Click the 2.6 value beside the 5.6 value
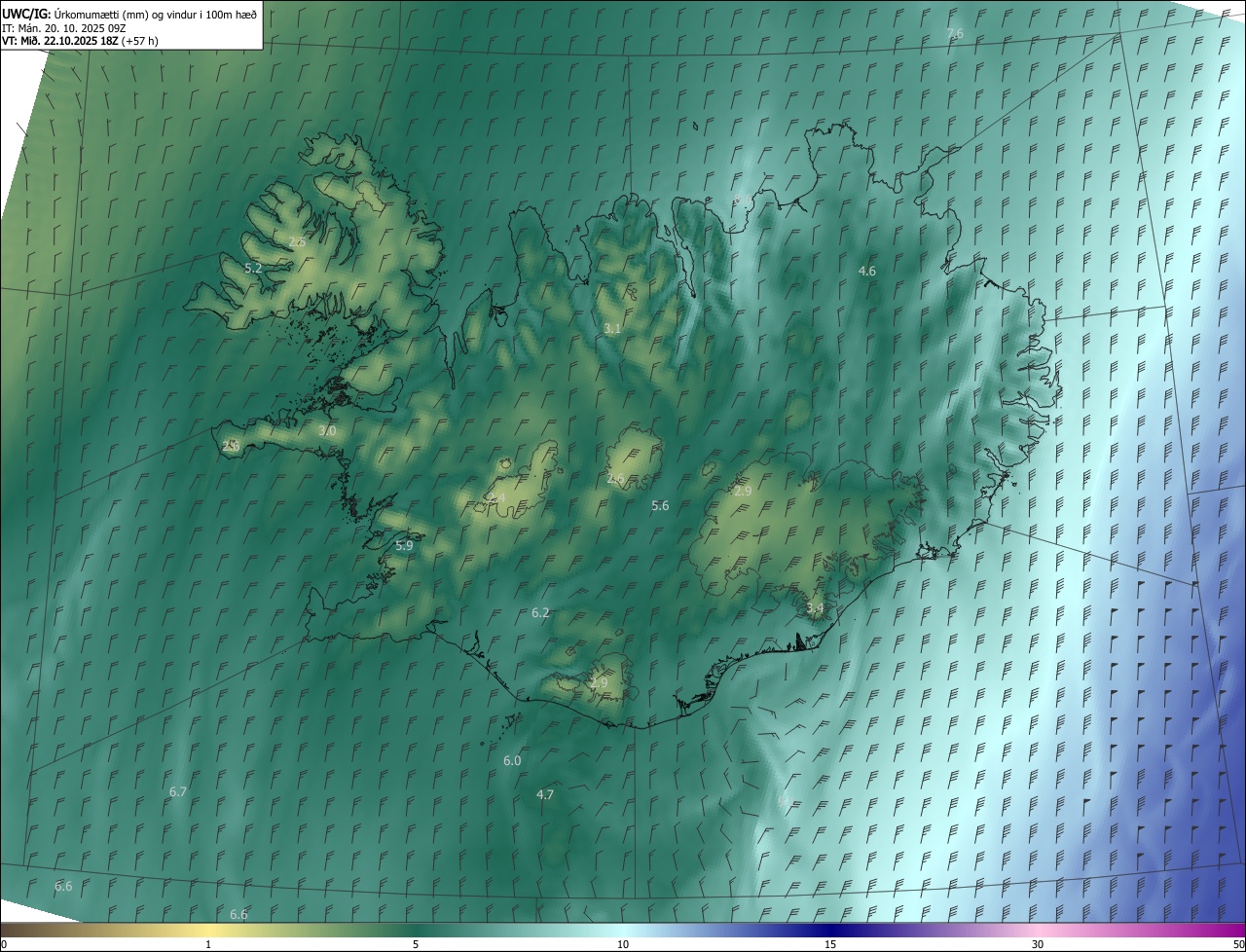 (615, 478)
